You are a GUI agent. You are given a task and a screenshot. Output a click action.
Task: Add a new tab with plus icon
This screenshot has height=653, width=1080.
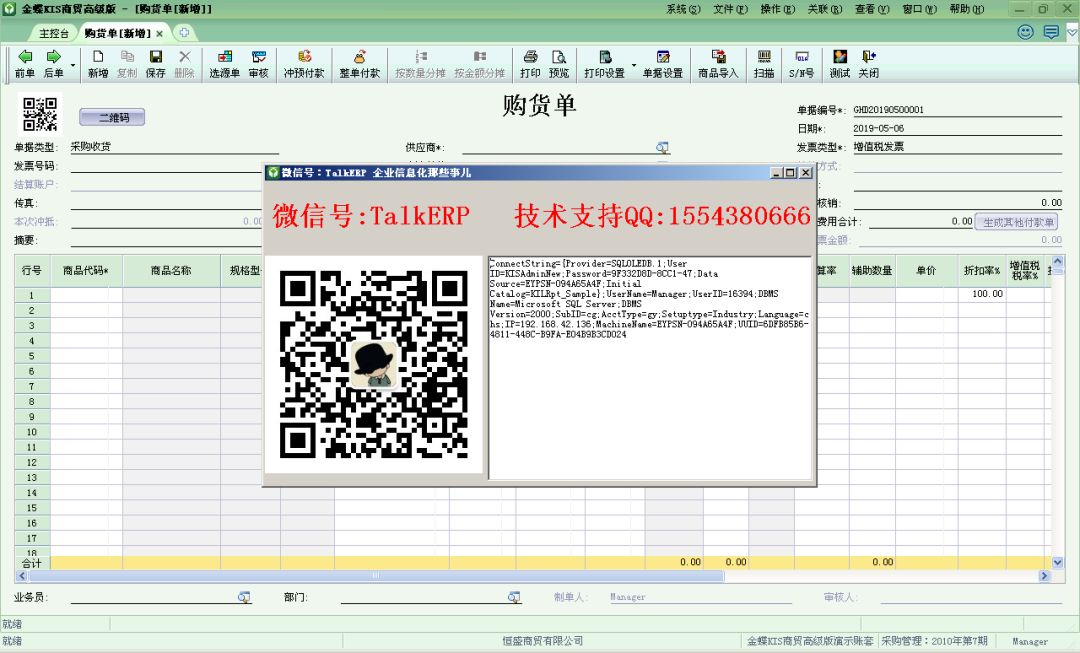click(x=184, y=32)
